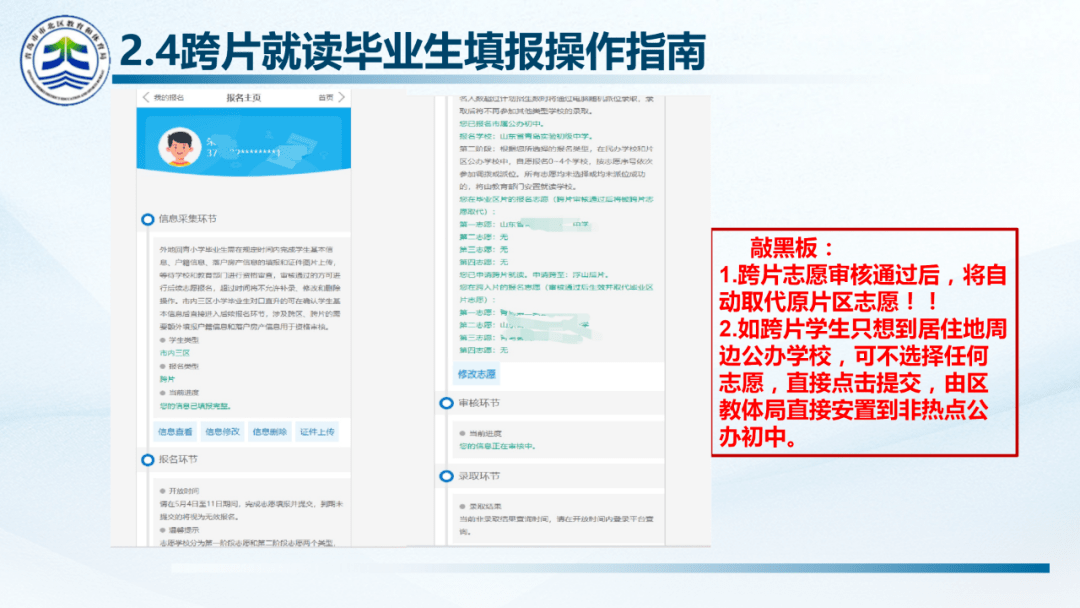Click the 您的信息已填报完整 progress indicator
This screenshot has width=1080, height=608.
pos(193,404)
